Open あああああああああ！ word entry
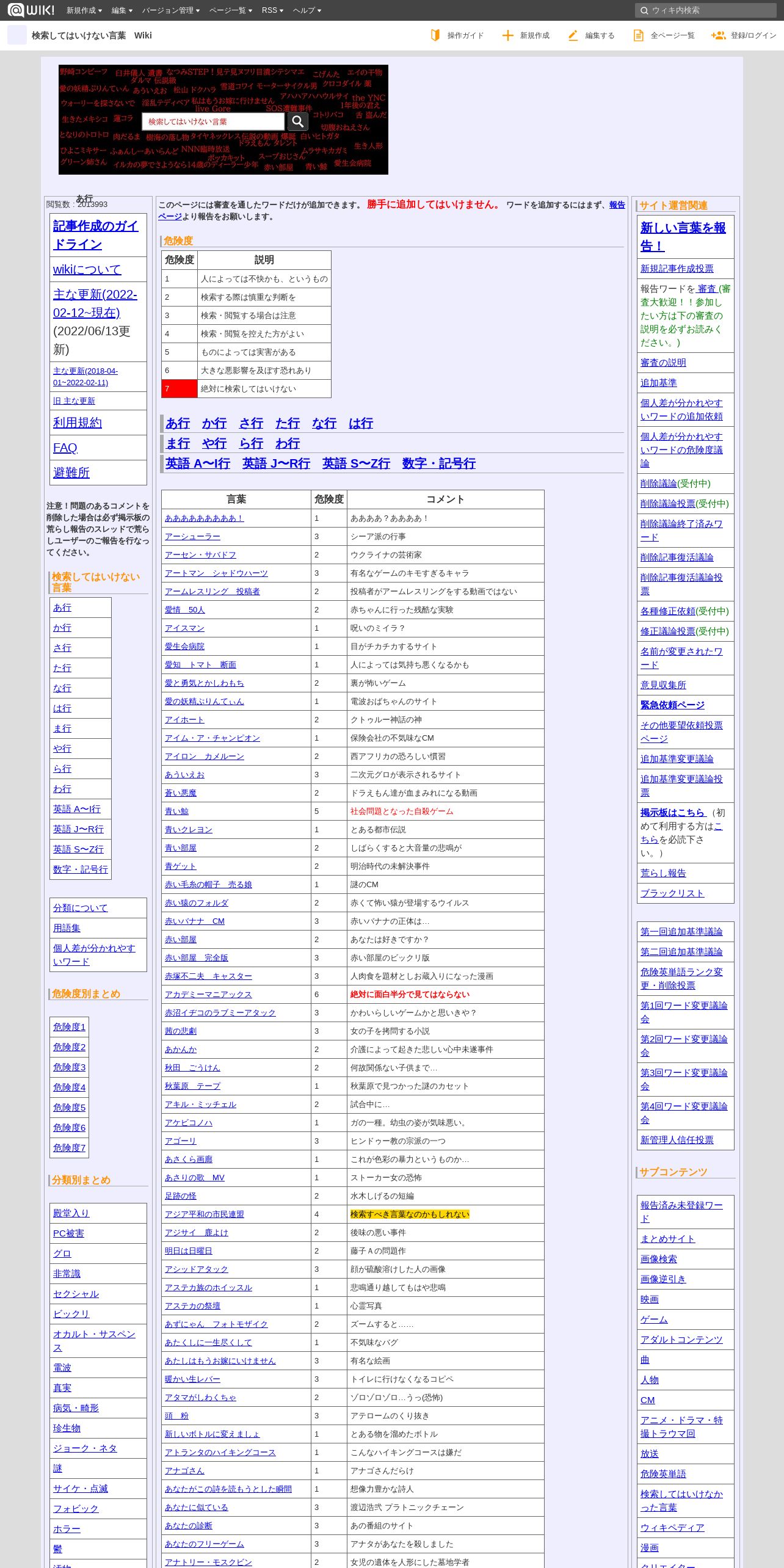Viewport: 784px width, 1568px height. click(x=205, y=518)
